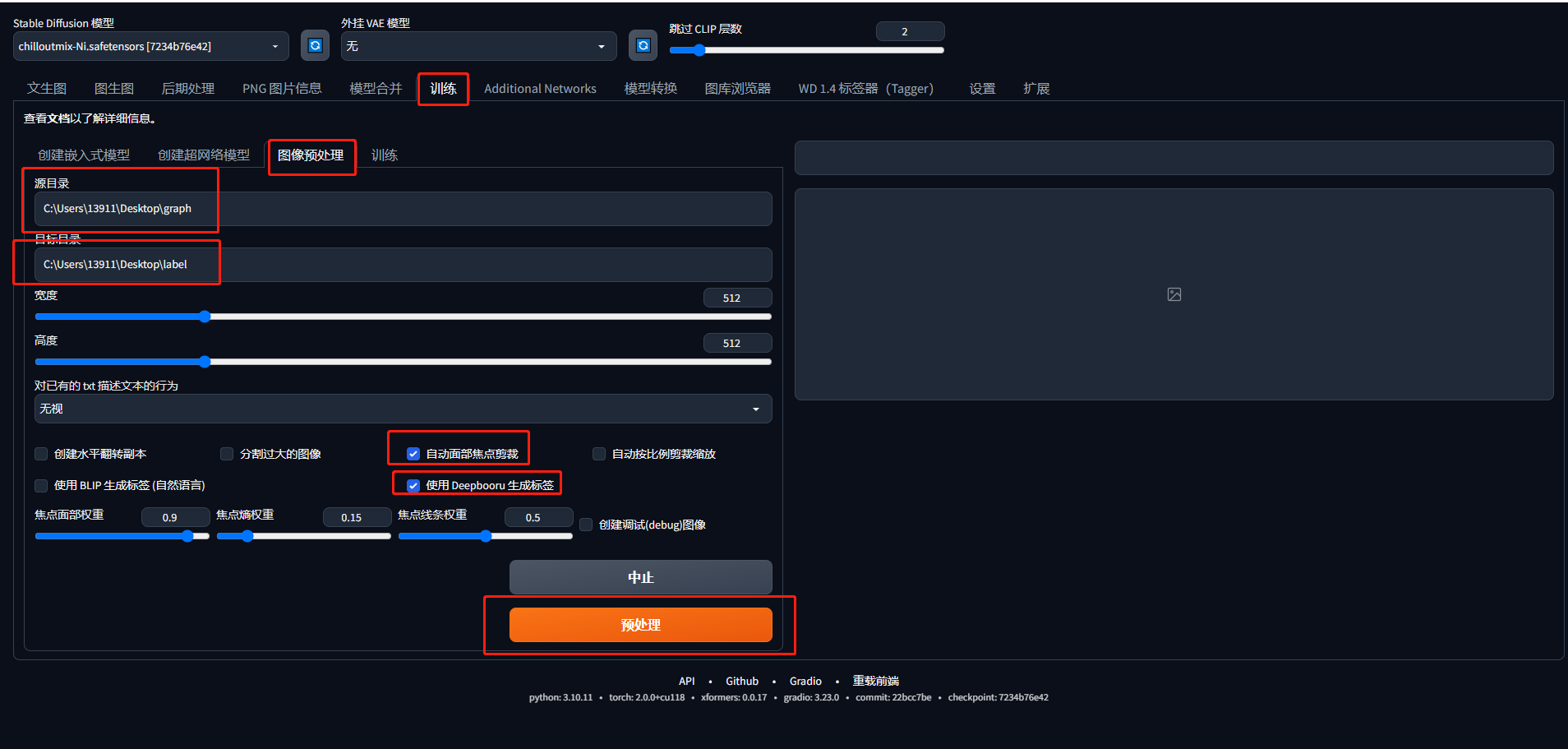
Task: Click the 高度 slider track
Action: (x=403, y=362)
